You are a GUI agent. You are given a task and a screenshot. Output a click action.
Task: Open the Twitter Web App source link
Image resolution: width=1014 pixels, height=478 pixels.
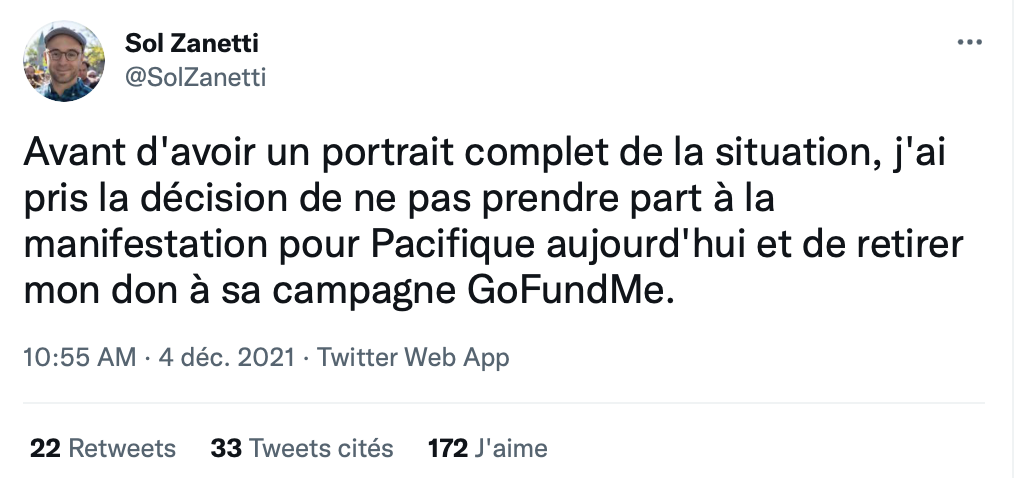(413, 357)
